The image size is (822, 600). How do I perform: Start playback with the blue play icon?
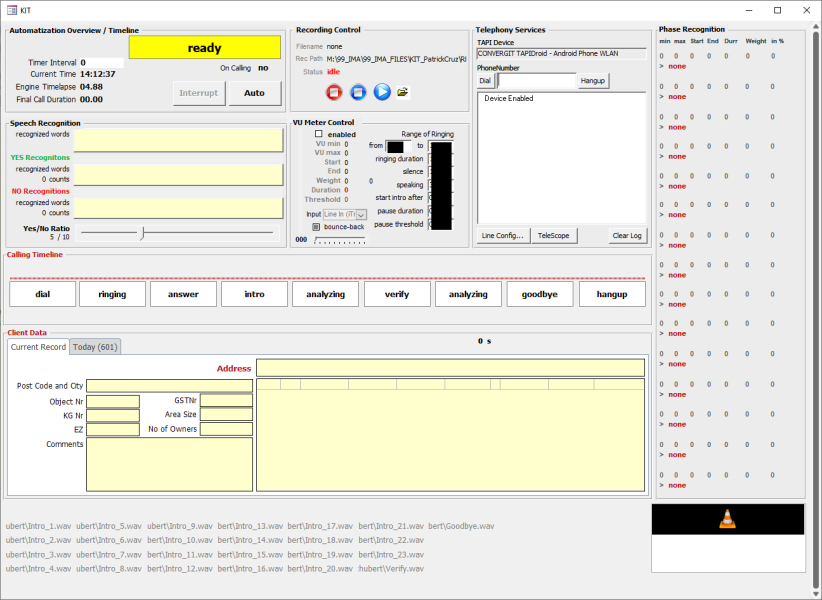[382, 92]
